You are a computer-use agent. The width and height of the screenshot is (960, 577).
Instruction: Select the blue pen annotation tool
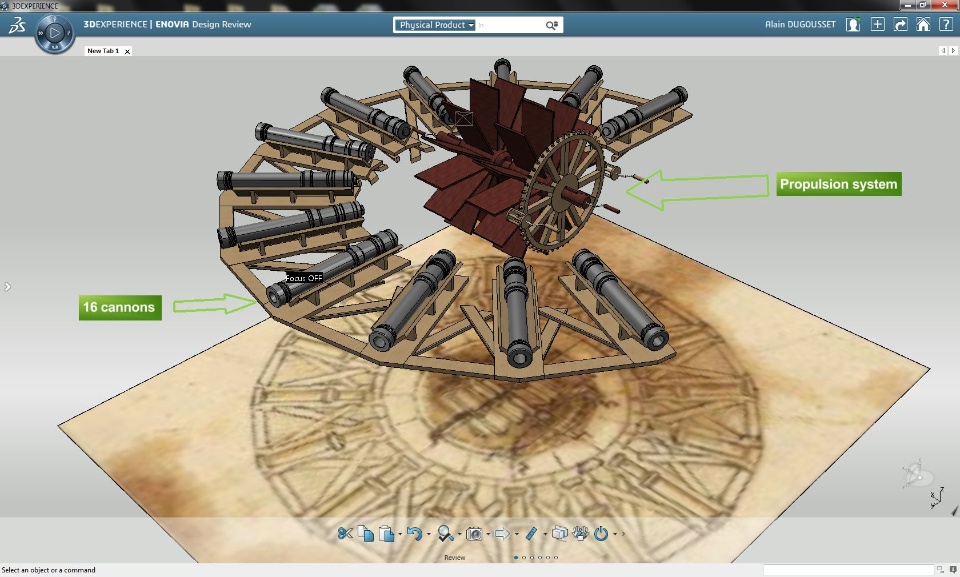(531, 534)
